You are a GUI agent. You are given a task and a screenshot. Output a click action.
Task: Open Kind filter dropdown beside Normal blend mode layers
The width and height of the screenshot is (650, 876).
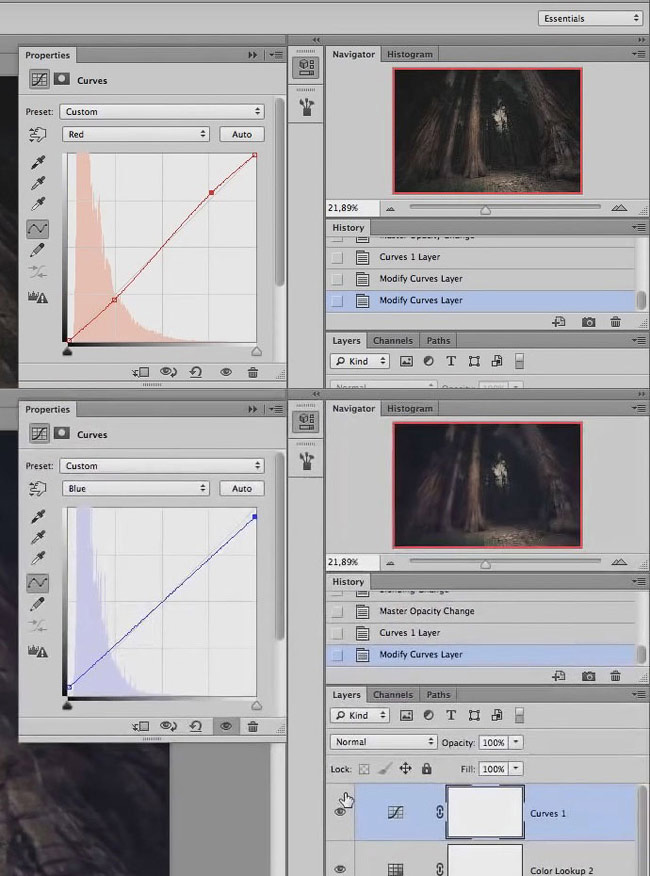pos(359,715)
